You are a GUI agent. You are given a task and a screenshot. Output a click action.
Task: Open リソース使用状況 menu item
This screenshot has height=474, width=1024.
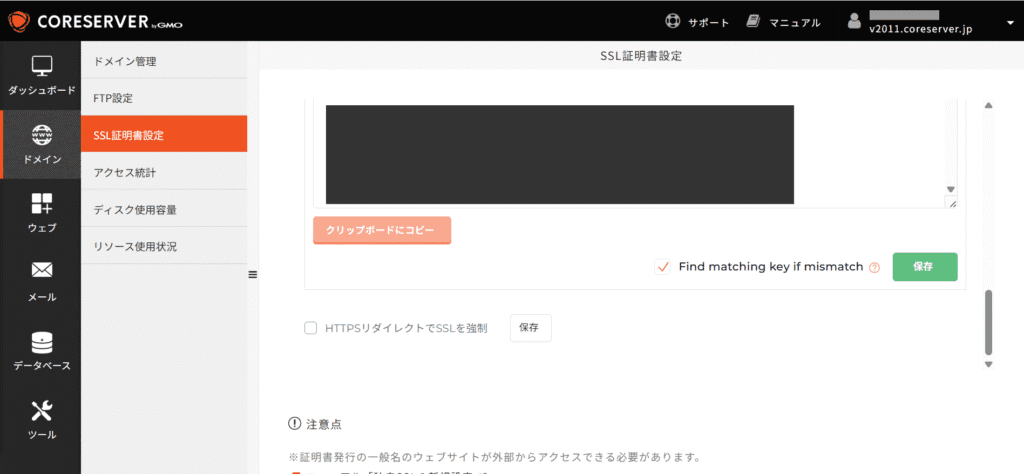coord(164,246)
